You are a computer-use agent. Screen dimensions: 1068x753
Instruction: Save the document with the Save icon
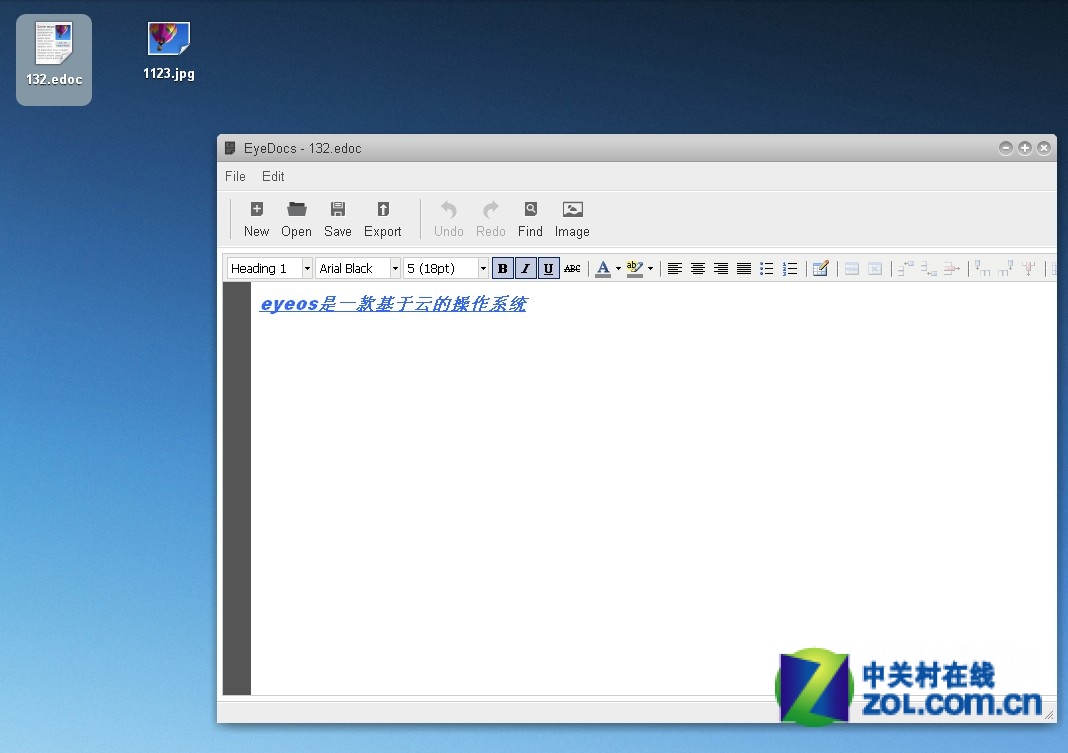click(338, 209)
